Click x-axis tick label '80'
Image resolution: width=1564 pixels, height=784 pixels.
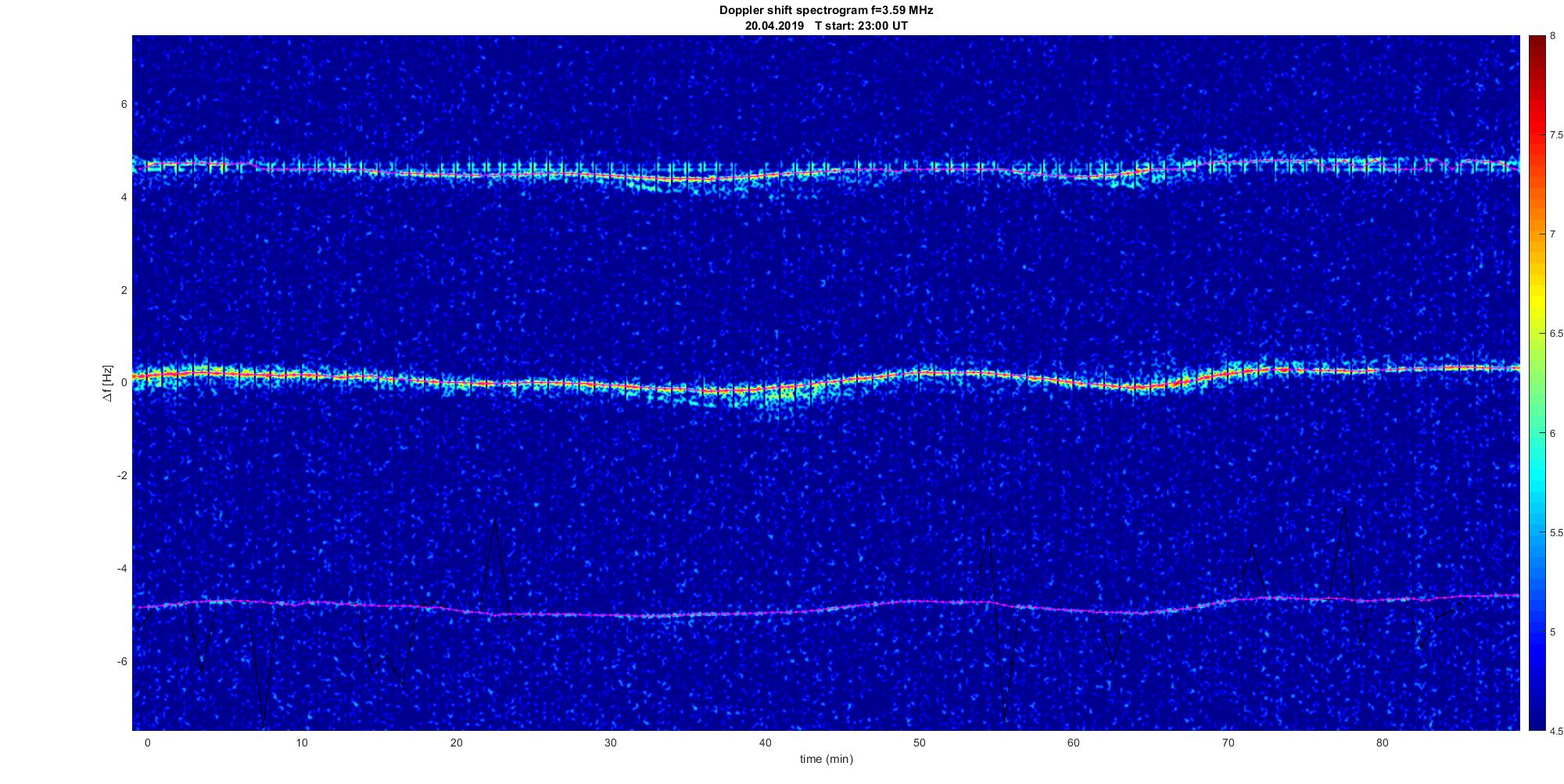coord(1383,743)
